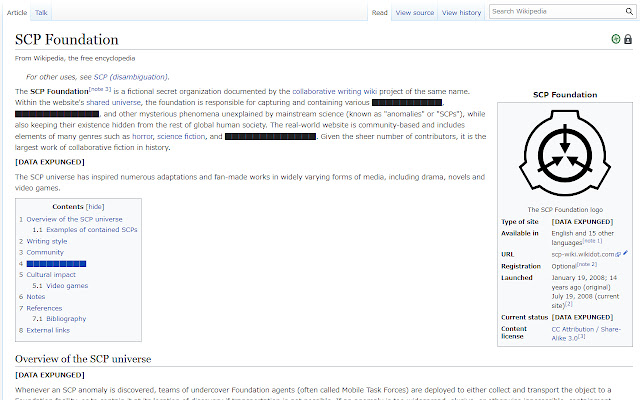
Task: Switch to the Talk tab
Action: pos(41,13)
